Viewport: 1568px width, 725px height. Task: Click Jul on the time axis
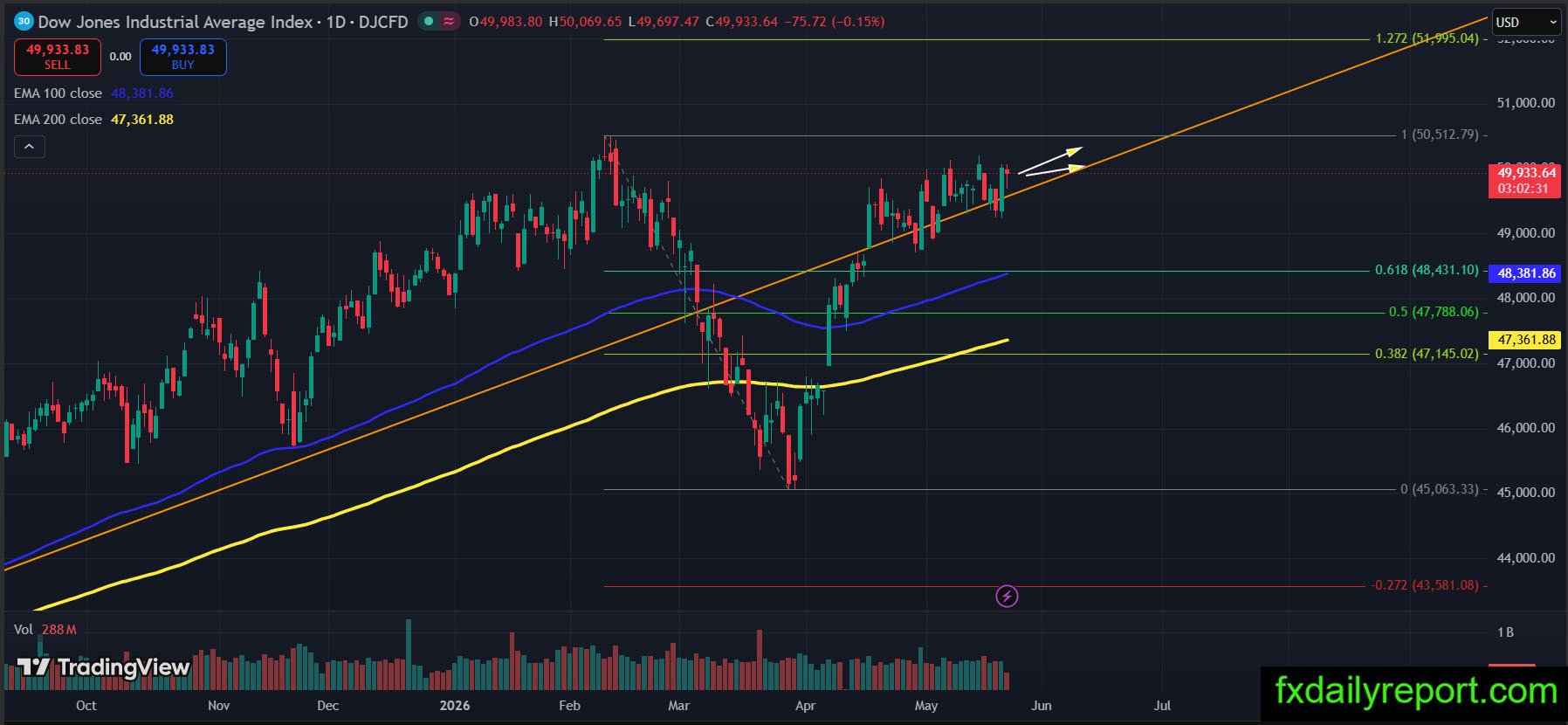[x=1163, y=706]
